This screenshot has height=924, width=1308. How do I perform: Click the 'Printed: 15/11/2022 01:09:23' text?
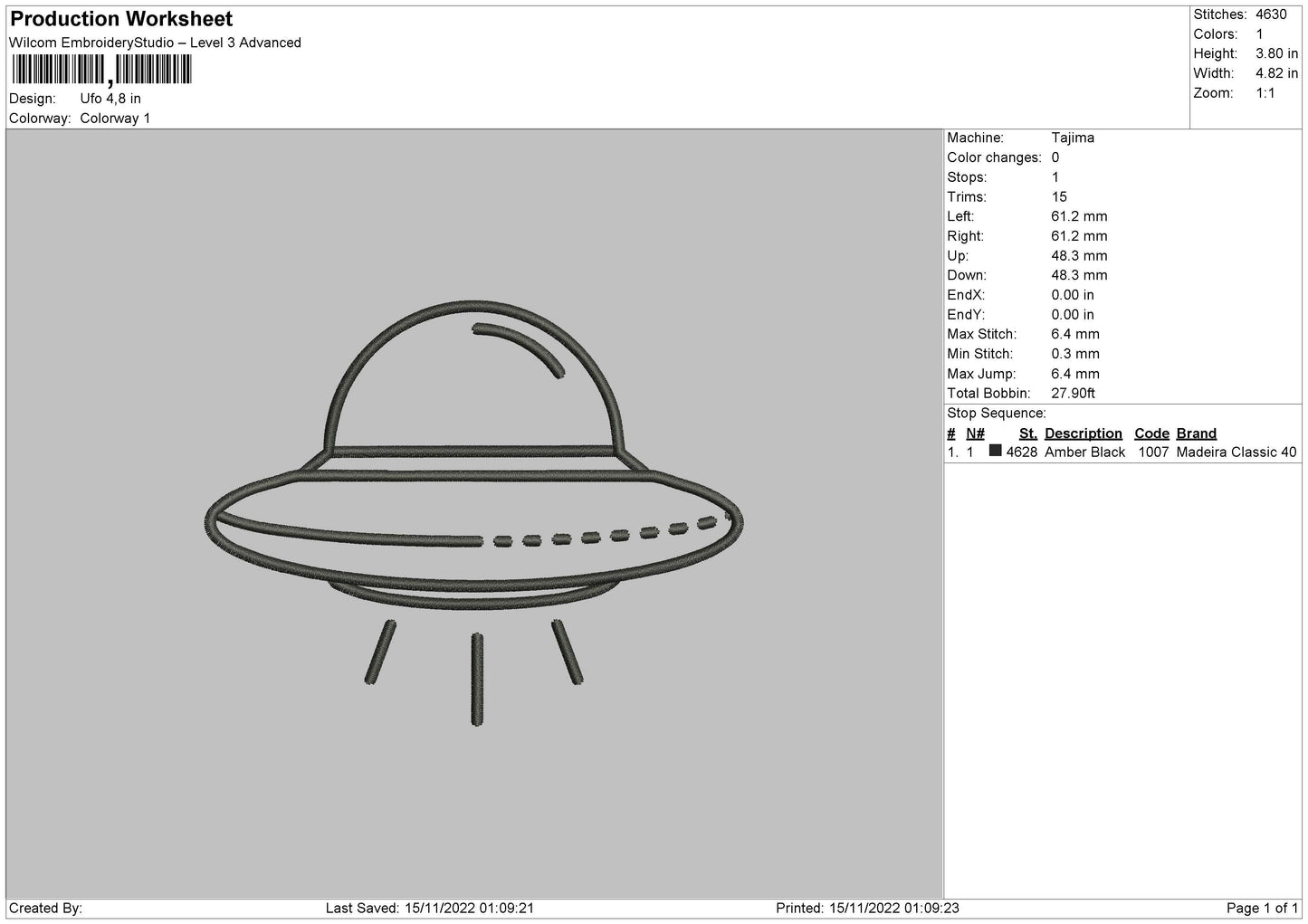(868, 909)
